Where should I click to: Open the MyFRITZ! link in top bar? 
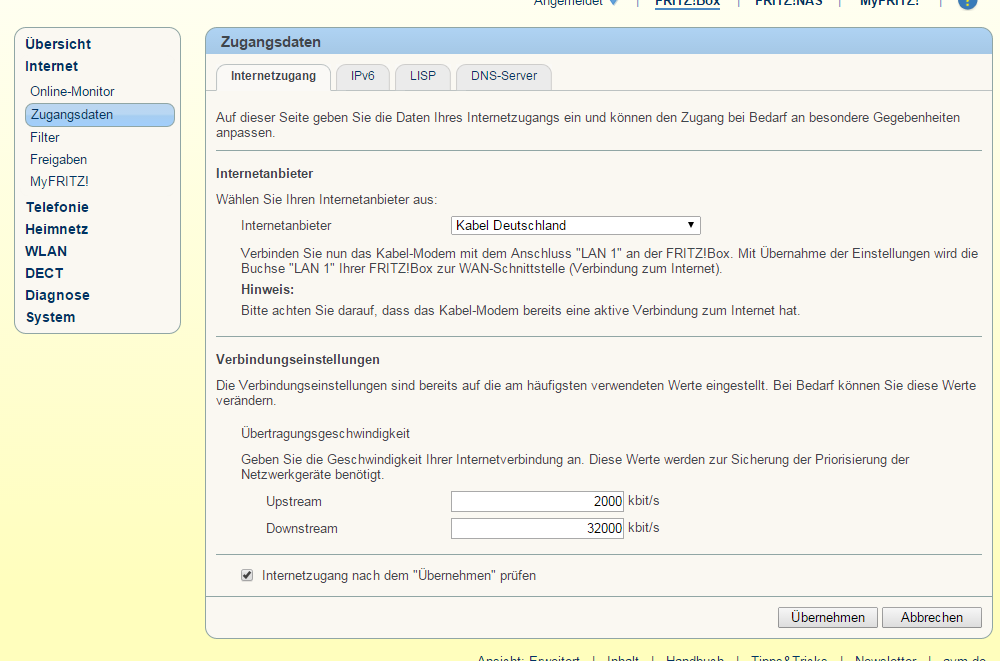(x=890, y=3)
